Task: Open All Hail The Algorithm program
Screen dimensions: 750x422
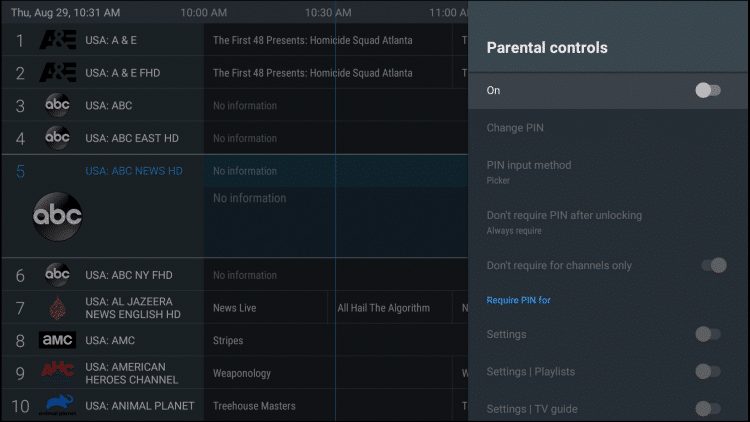Action: click(x=390, y=308)
